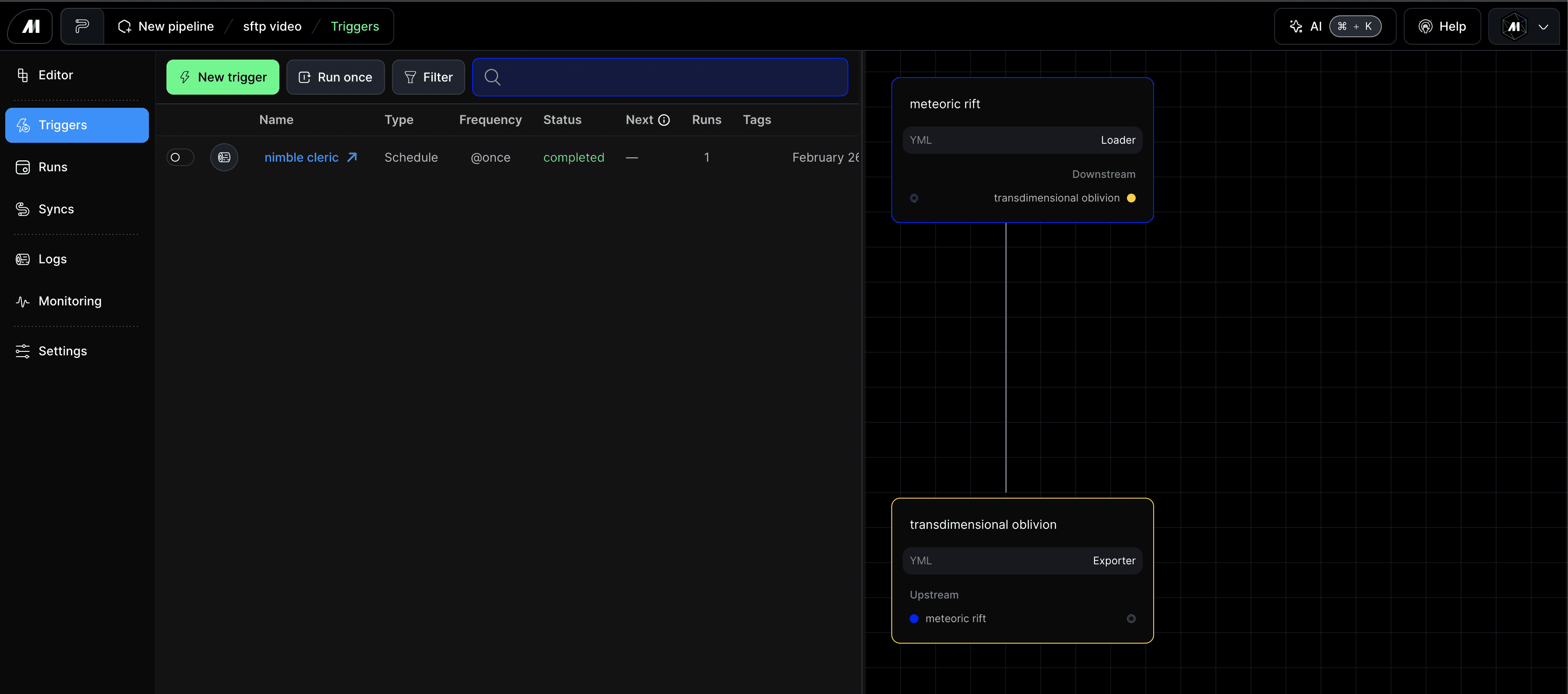
Task: Select the Triggers breadcrumb
Action: 355,26
